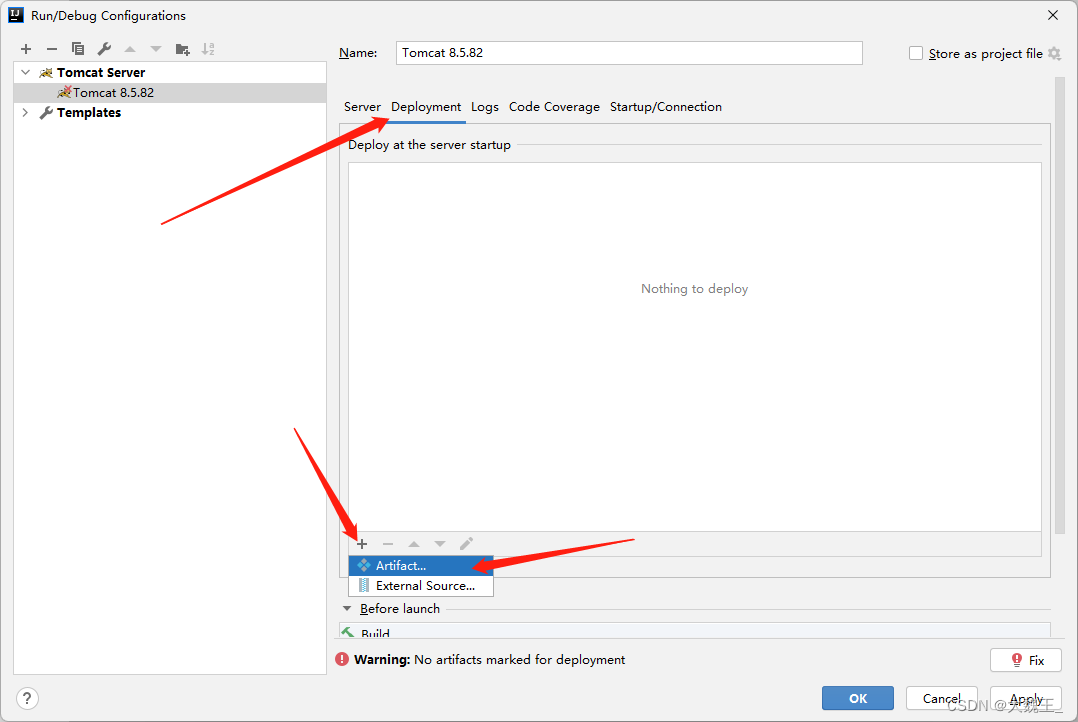1078x722 pixels.
Task: Click the Fix button
Action: (x=1026, y=660)
